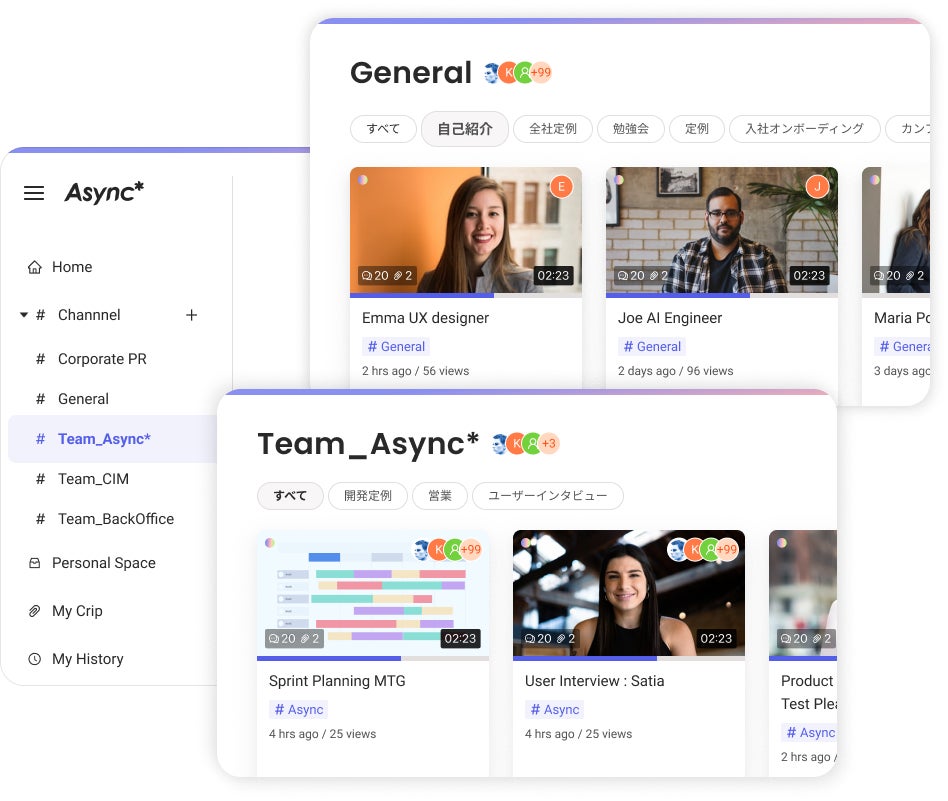Viewport: 948px width, 801px height.
Task: Click the hash icon beside Team_CIM
Action: tap(41, 479)
